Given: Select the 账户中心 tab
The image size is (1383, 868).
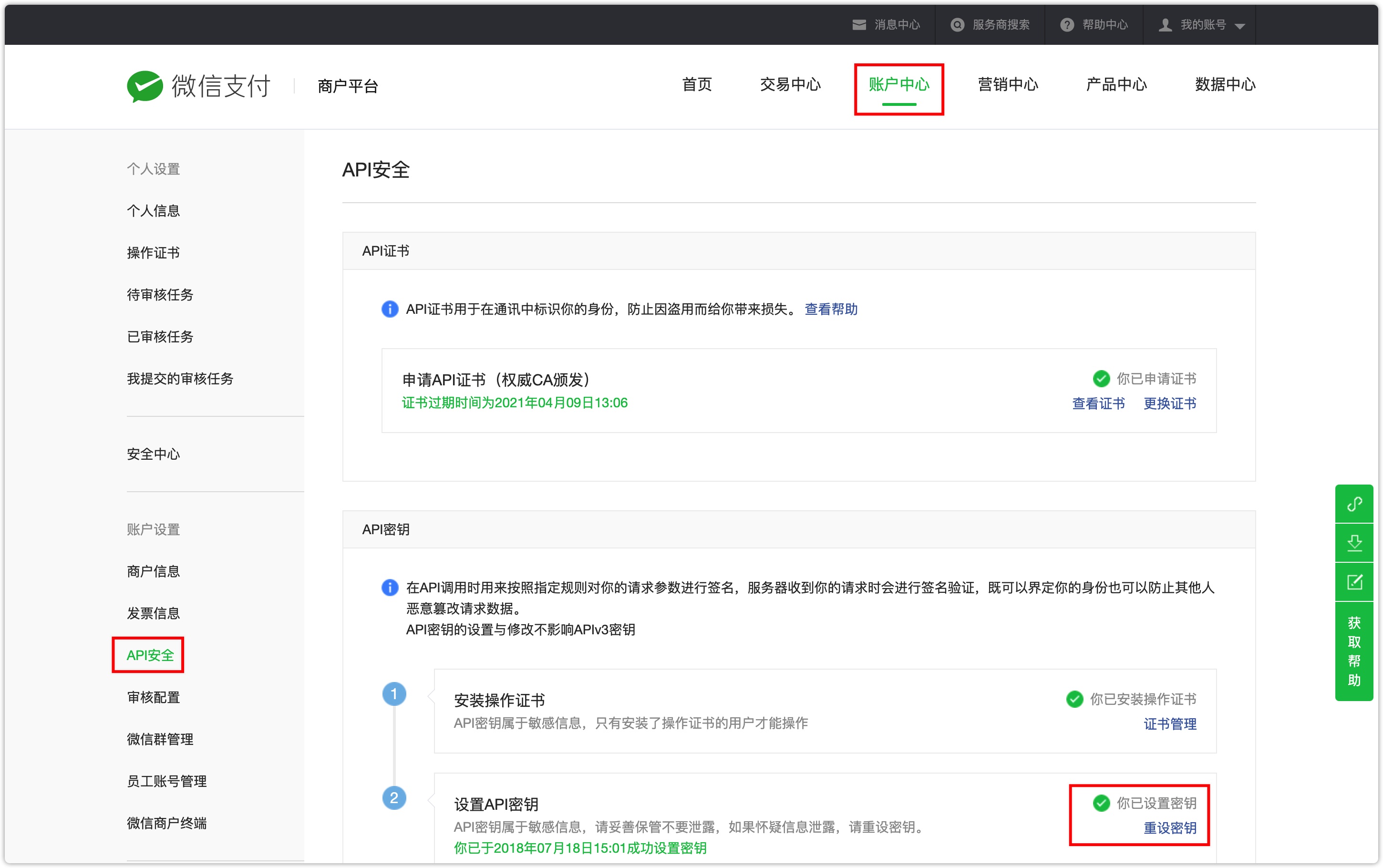Looking at the screenshot, I should (x=898, y=84).
